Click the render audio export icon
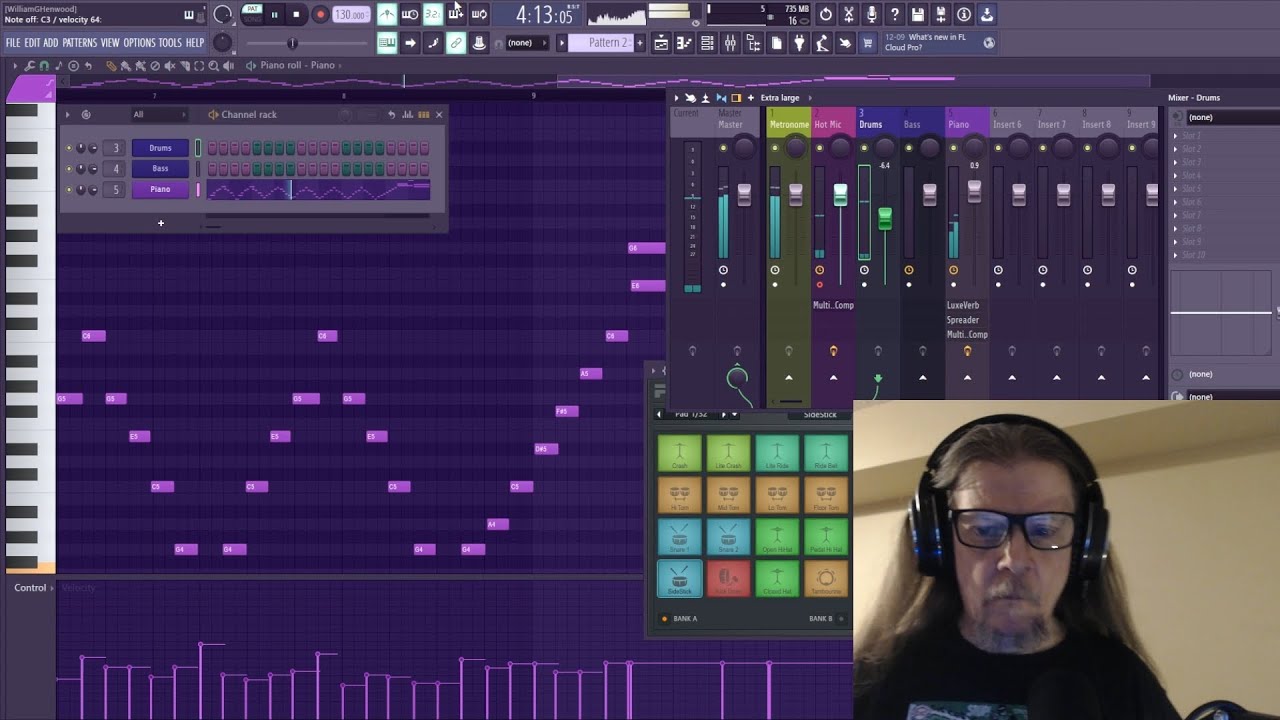 pos(941,14)
